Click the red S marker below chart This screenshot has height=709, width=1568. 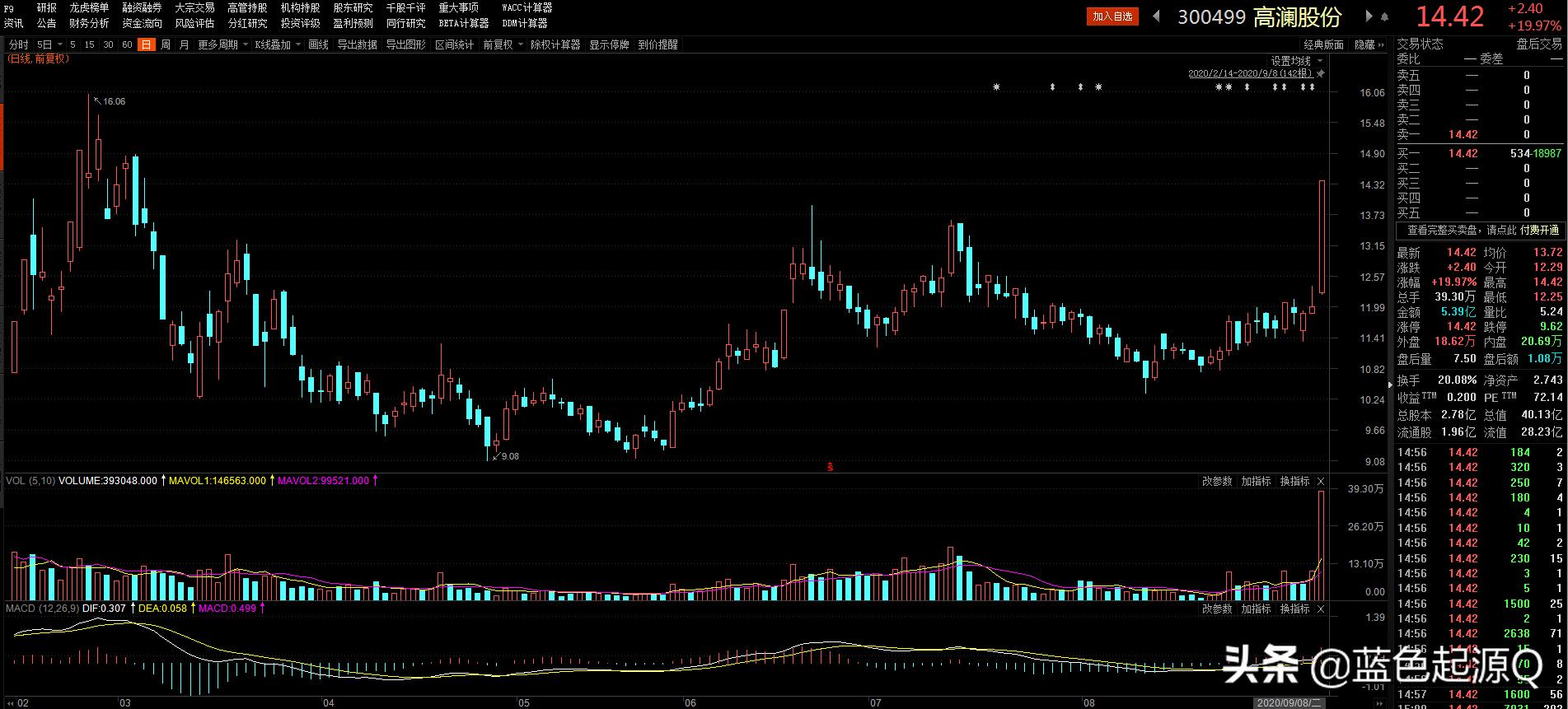tap(831, 467)
